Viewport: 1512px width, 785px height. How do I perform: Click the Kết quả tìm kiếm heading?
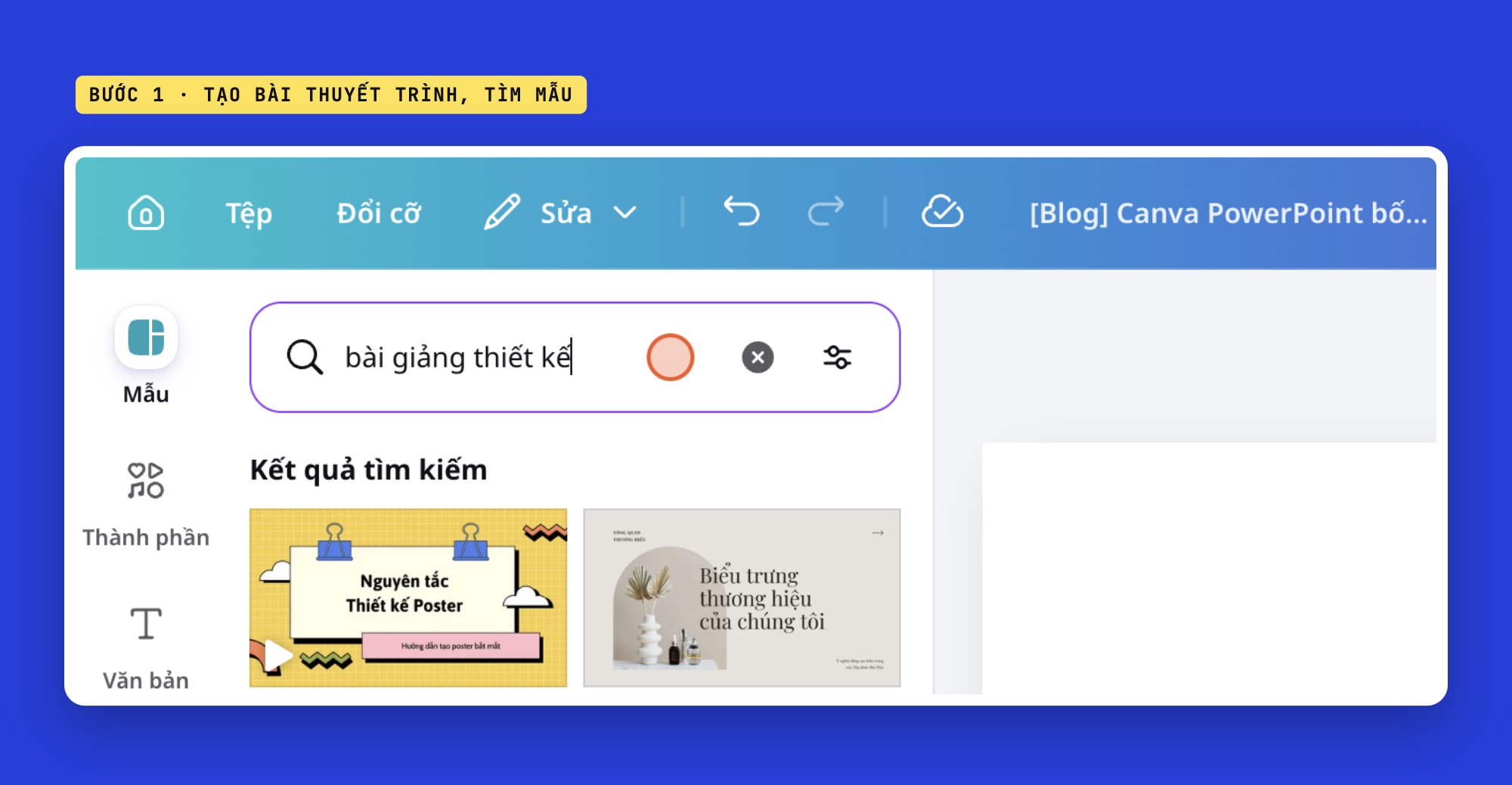[x=369, y=470]
